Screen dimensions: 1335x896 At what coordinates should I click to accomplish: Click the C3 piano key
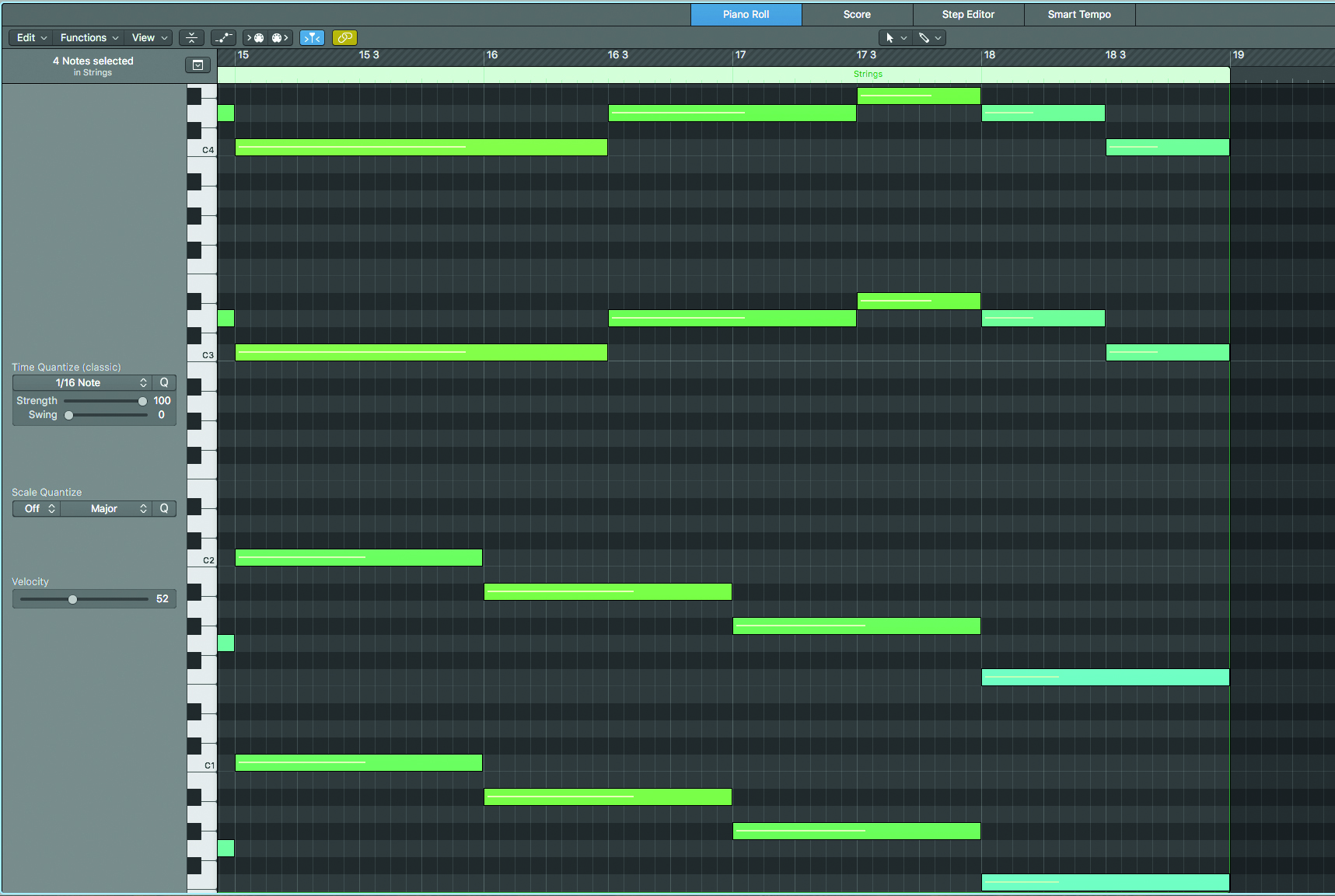tap(202, 354)
